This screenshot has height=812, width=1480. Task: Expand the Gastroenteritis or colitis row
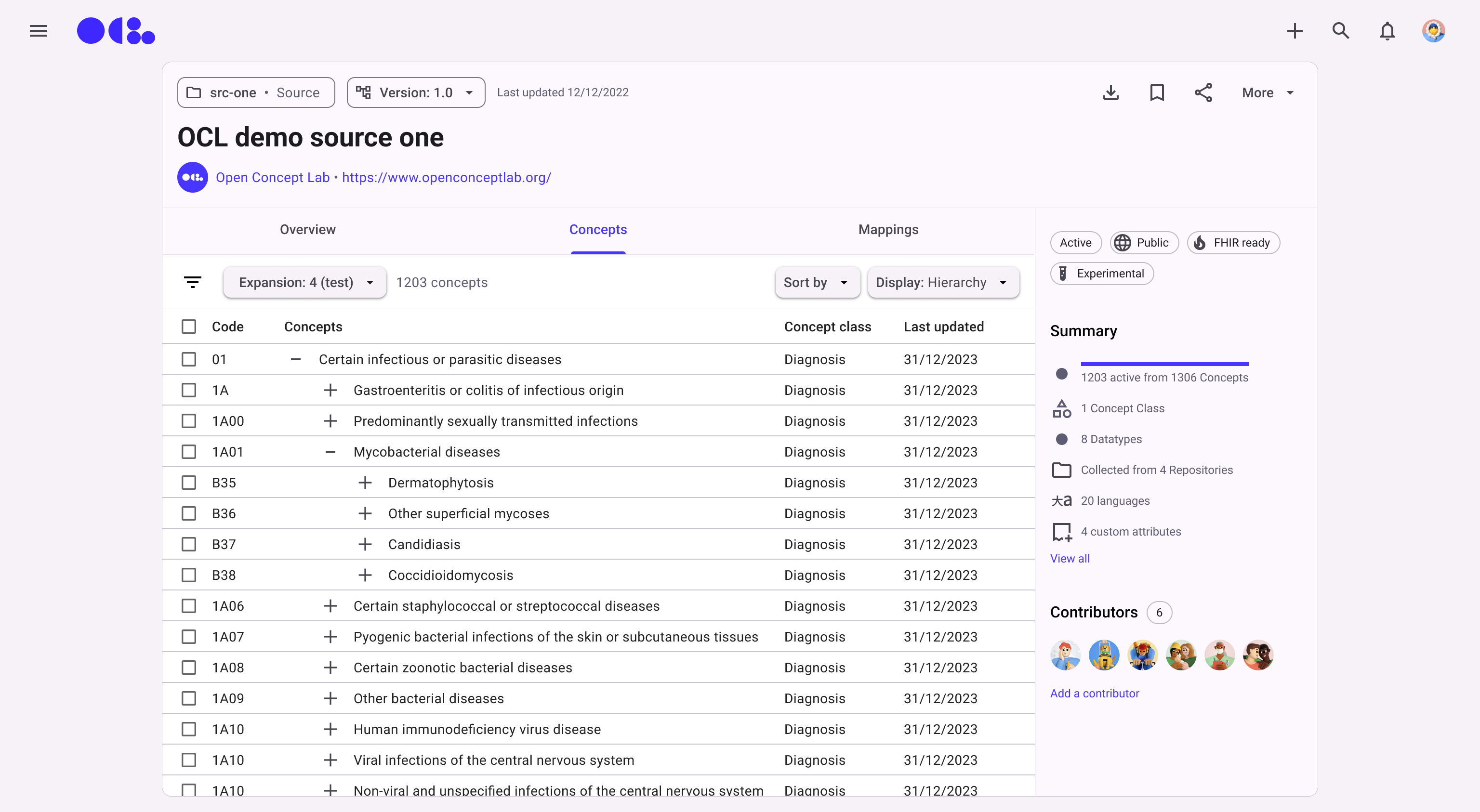point(330,391)
